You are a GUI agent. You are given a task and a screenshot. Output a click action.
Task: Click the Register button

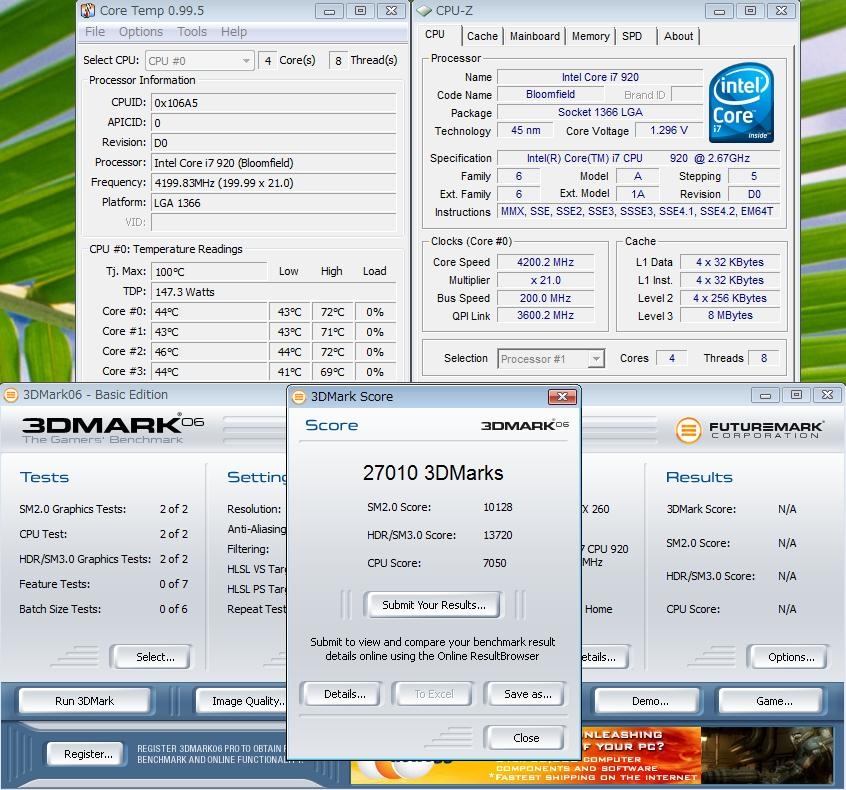click(x=88, y=754)
